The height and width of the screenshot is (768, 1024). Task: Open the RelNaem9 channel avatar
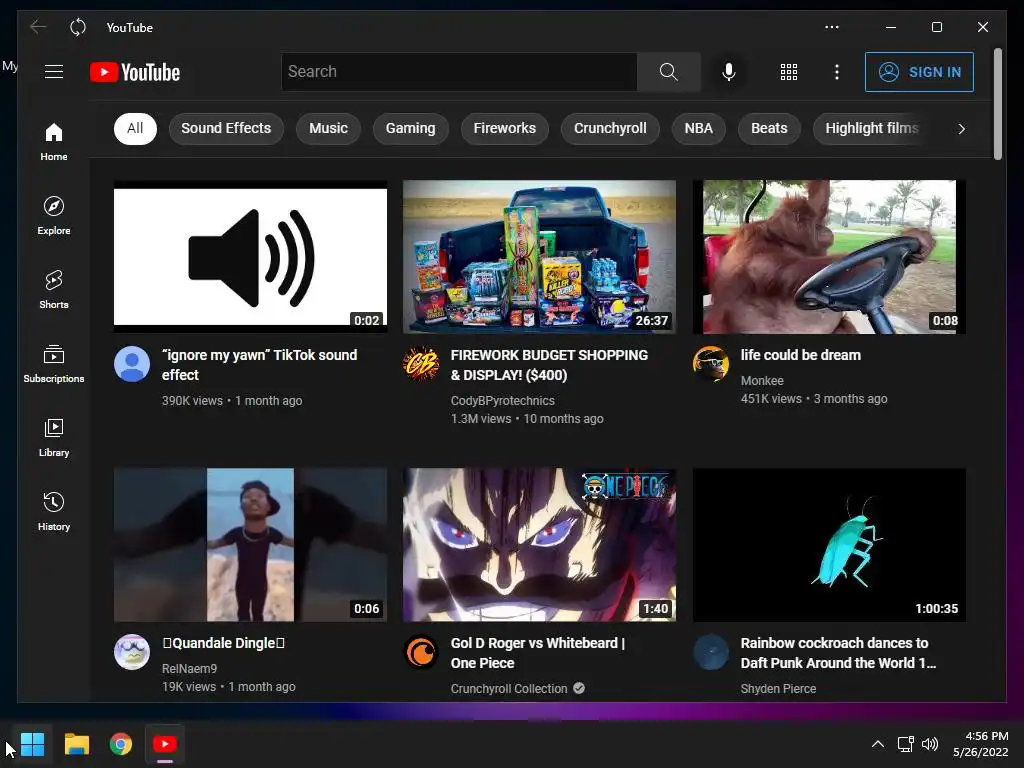[x=132, y=652]
